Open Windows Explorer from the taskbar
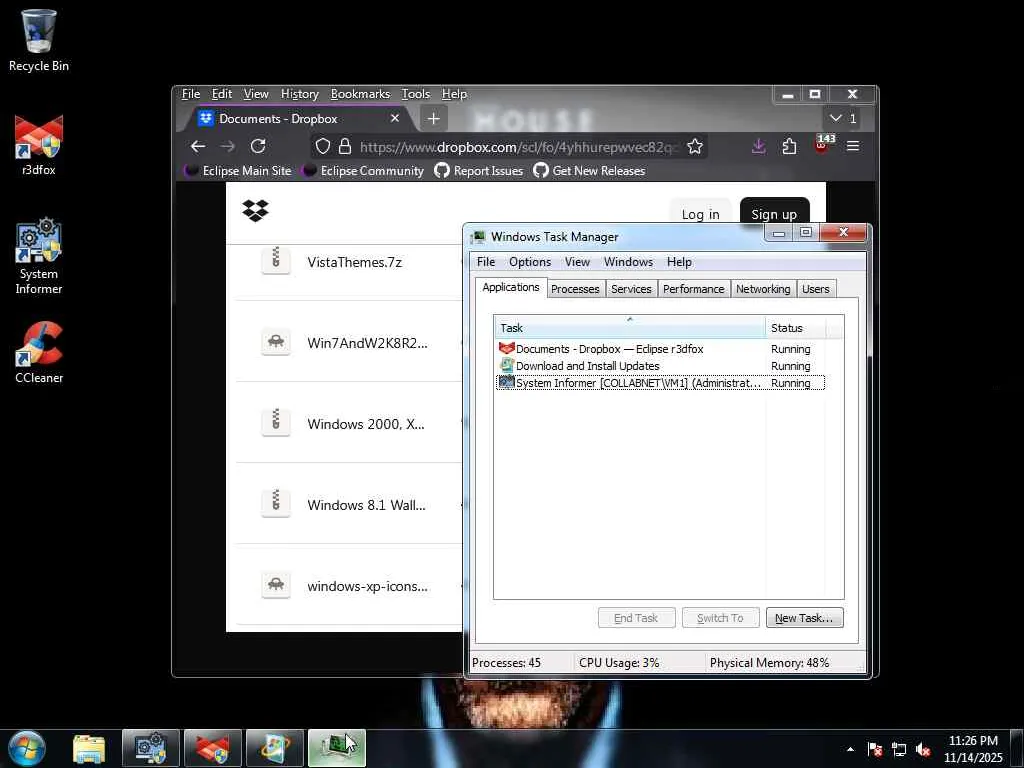 (89, 748)
